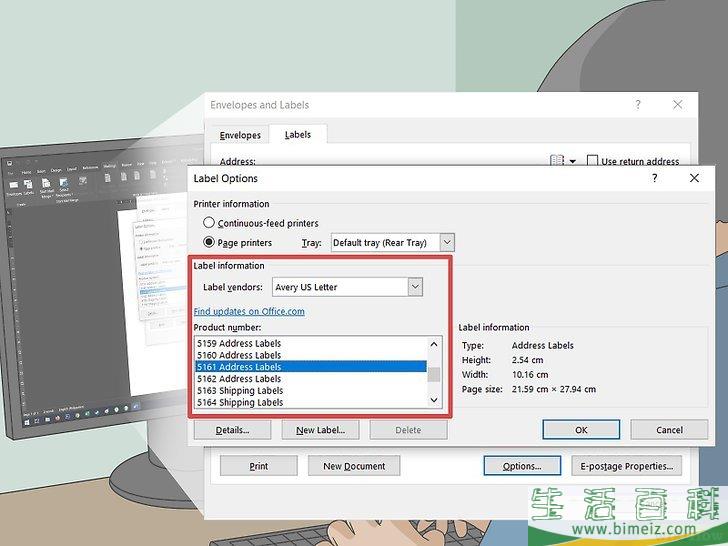This screenshot has width=728, height=546.
Task: Select Page printers radio button
Action: coord(209,242)
